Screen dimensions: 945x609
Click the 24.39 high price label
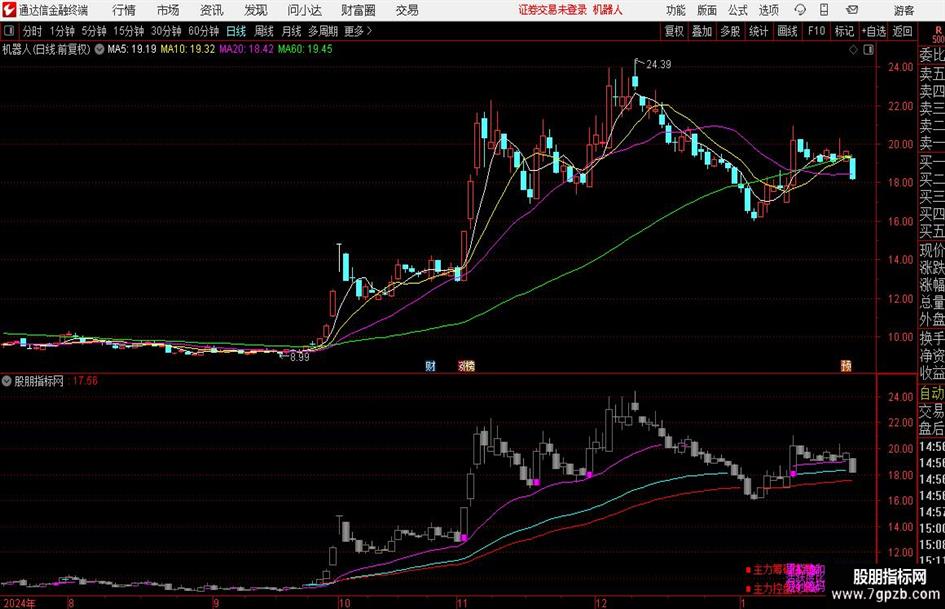(x=658, y=65)
